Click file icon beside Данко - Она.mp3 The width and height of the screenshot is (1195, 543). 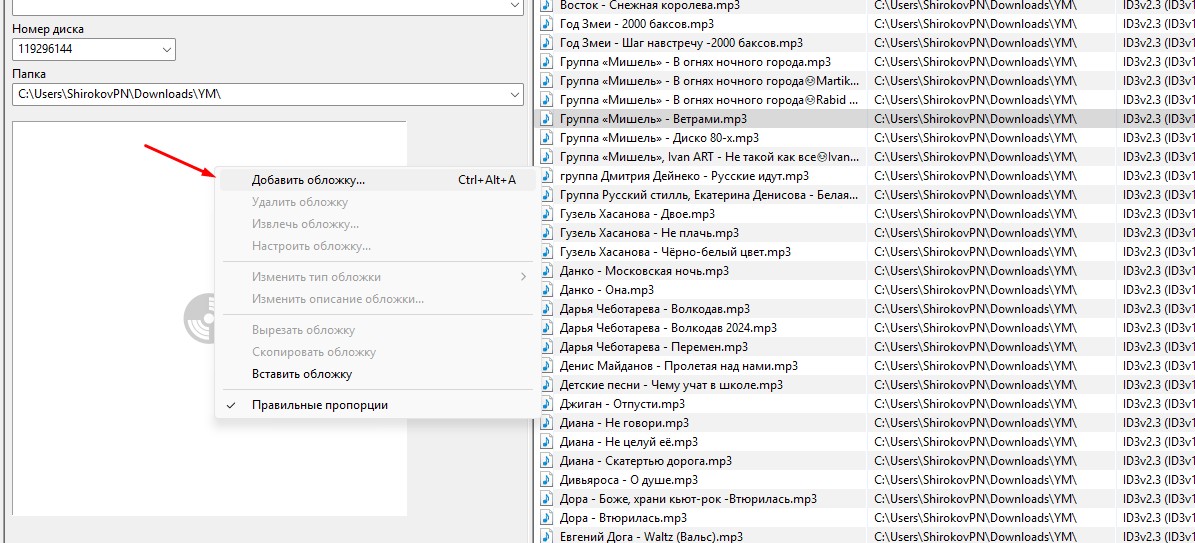tap(547, 290)
